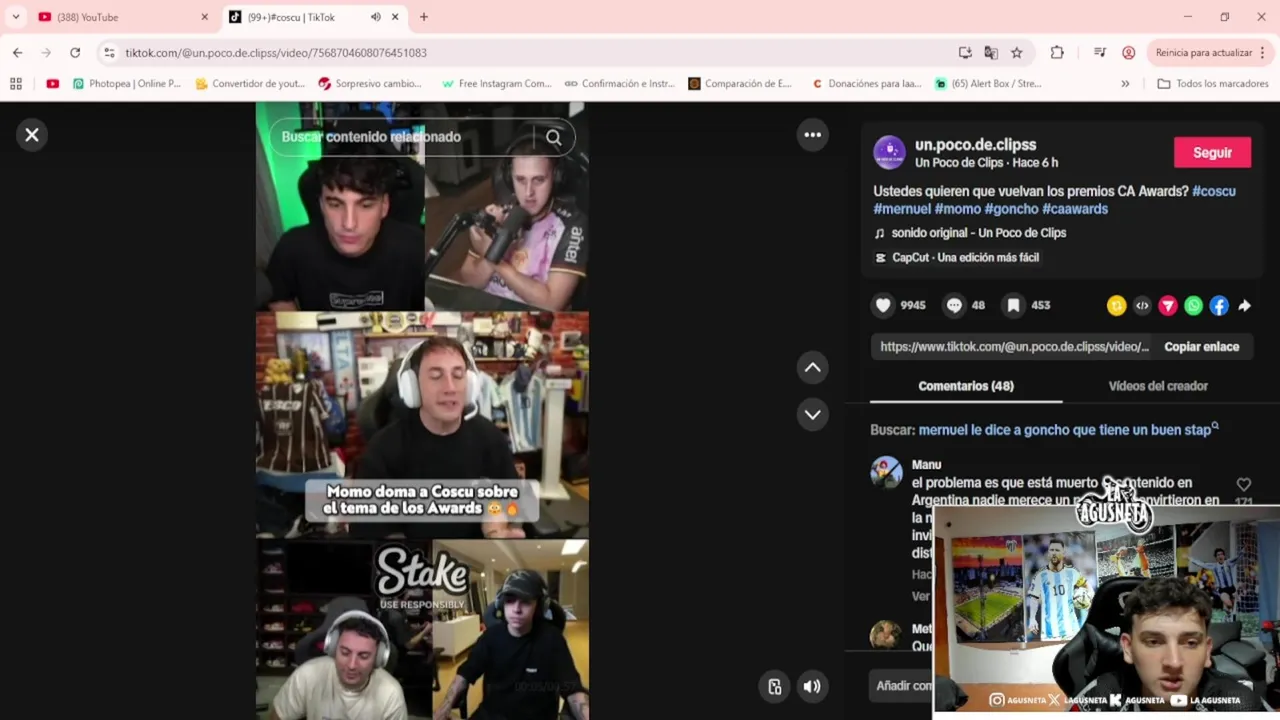
Task: Open the Photopea bookmark
Action: click(x=127, y=84)
